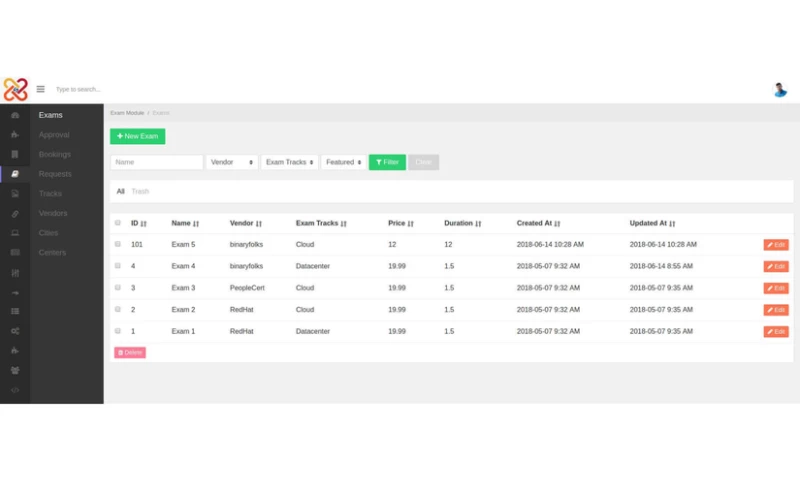800x480 pixels.
Task: Click the building sidebar icon below puzzle
Action: [x=15, y=154]
